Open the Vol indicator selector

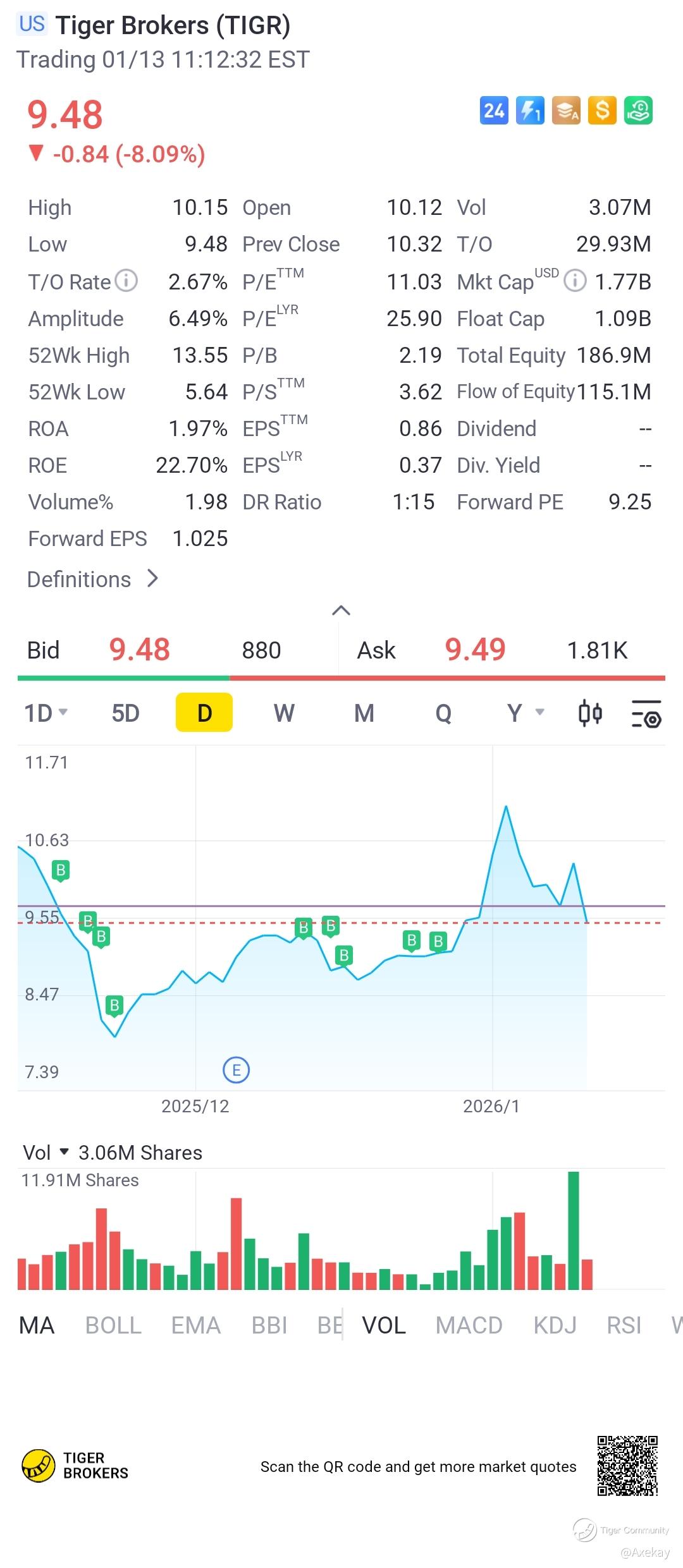tap(46, 1153)
